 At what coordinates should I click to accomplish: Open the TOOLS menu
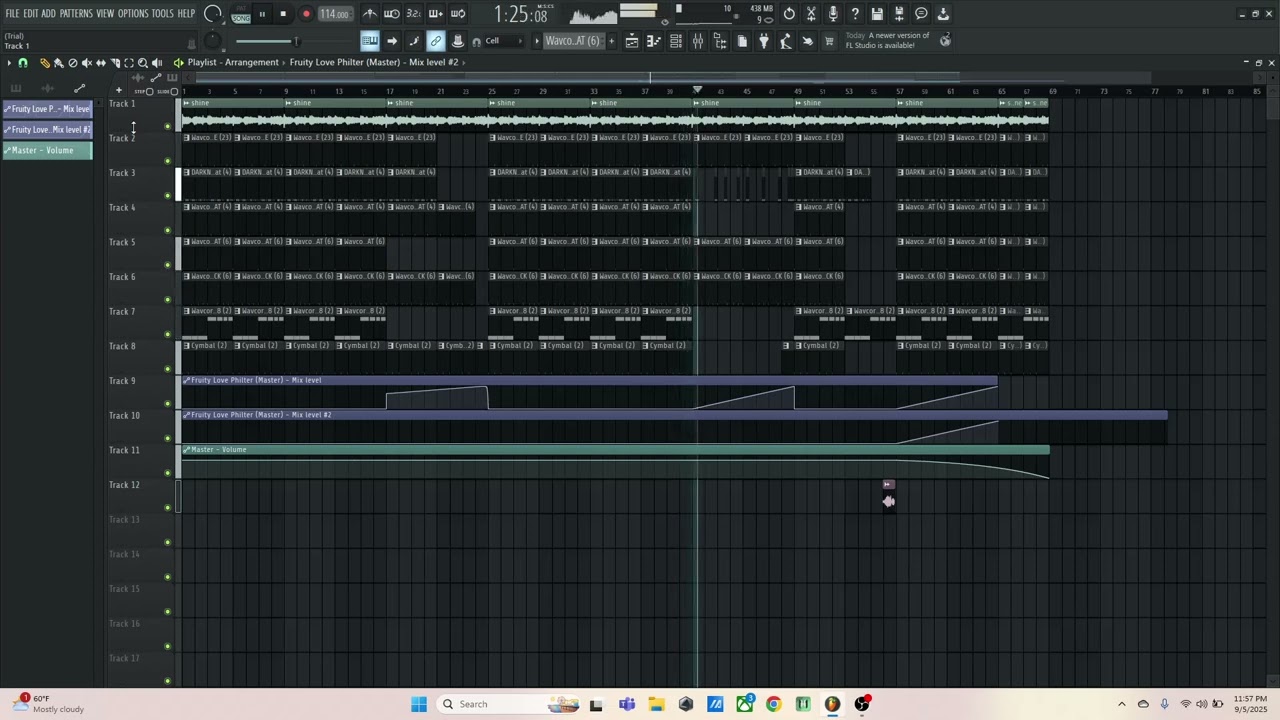coord(163,14)
